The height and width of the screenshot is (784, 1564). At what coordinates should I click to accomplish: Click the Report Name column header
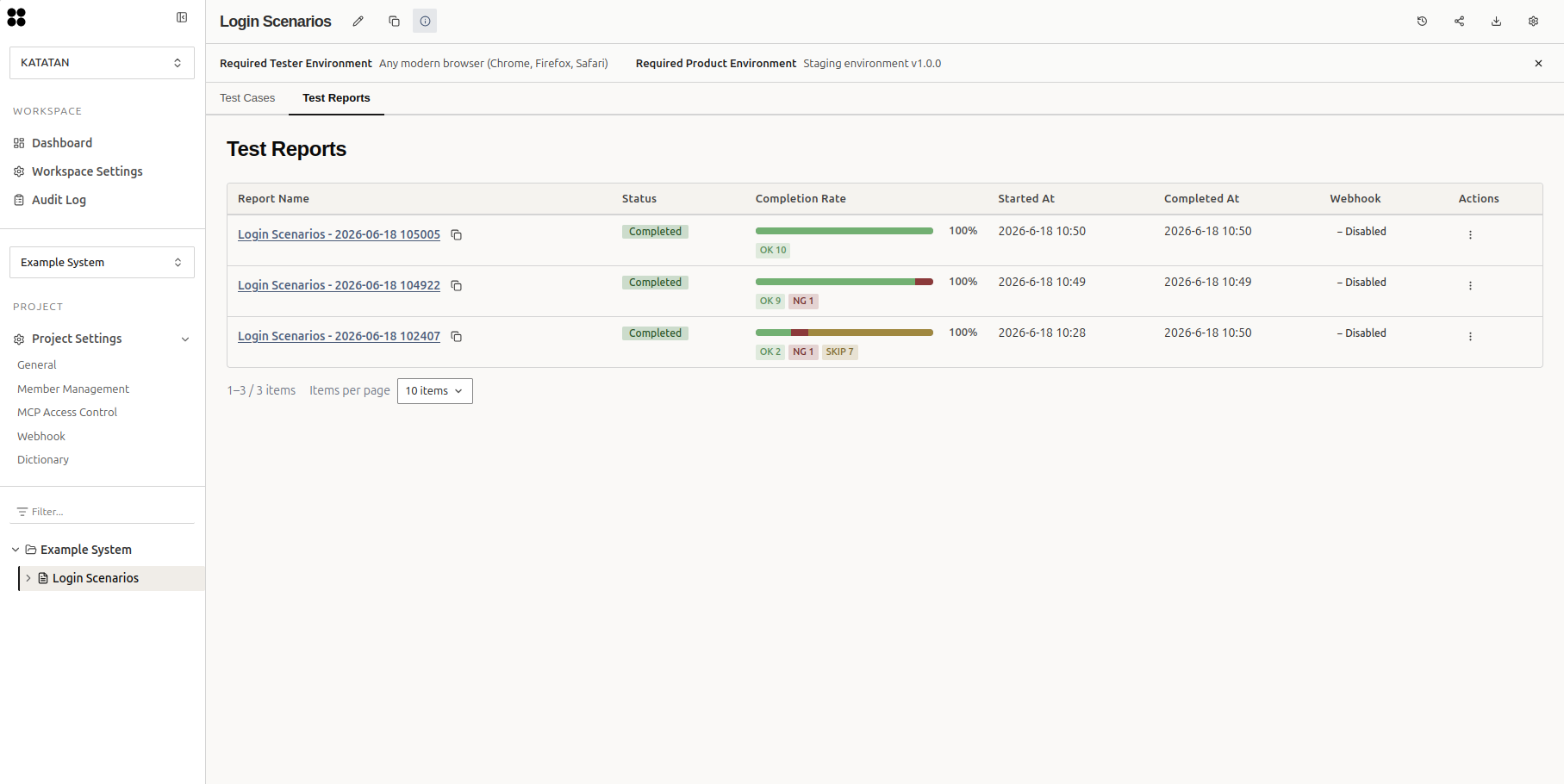click(273, 199)
